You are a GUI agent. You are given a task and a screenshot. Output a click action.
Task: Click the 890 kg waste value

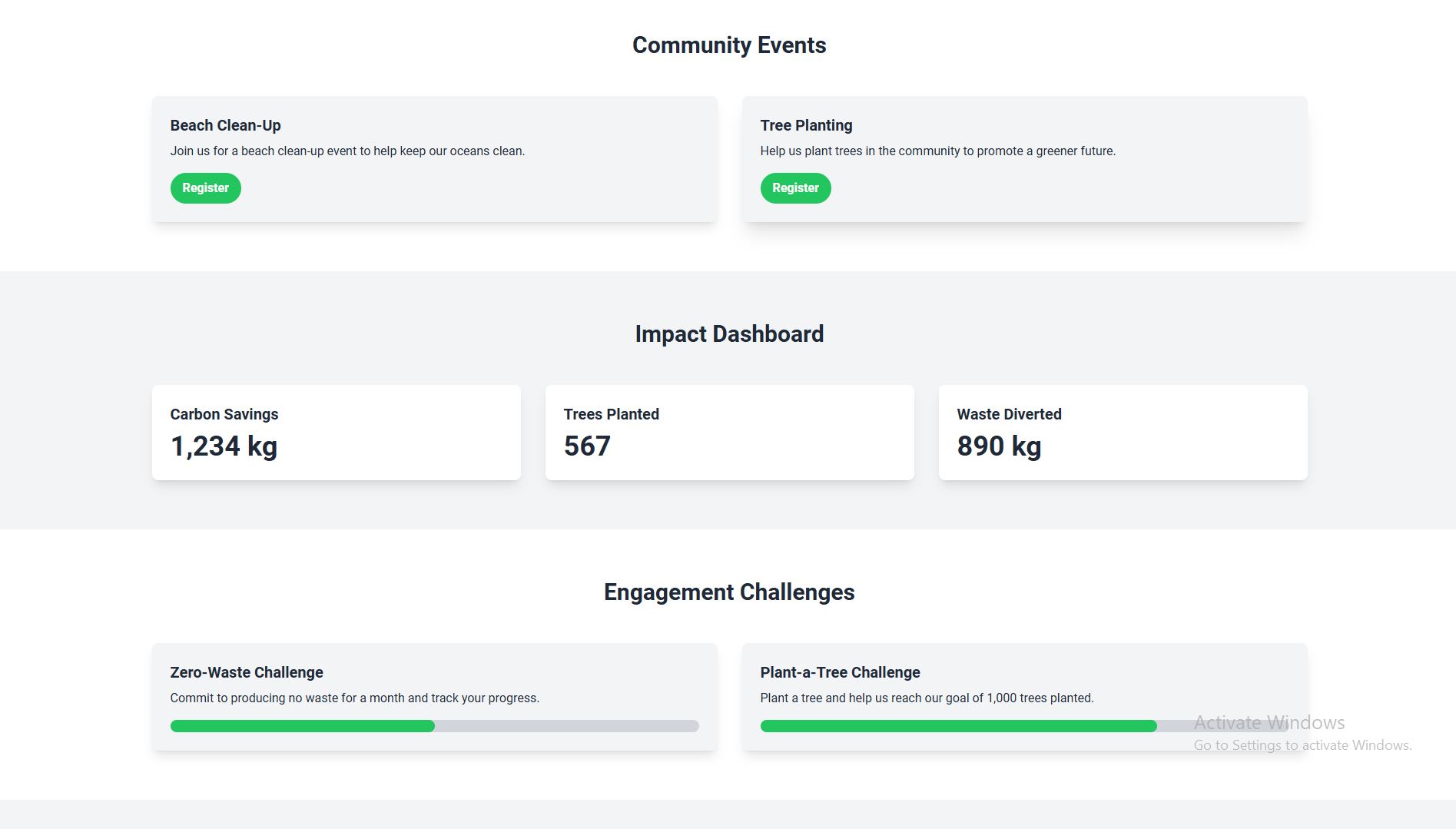click(x=999, y=446)
